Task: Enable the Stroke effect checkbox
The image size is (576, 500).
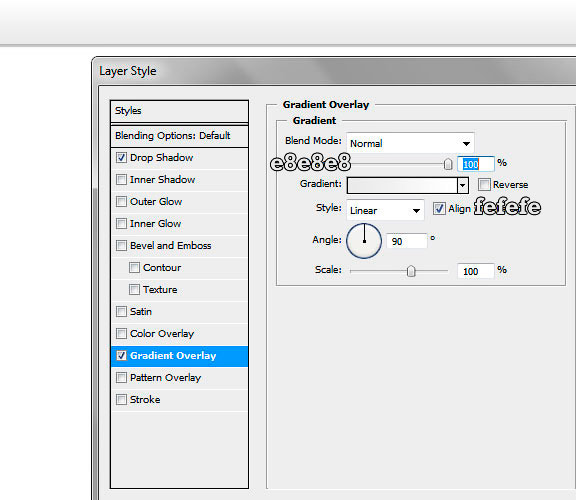Action: [x=121, y=399]
